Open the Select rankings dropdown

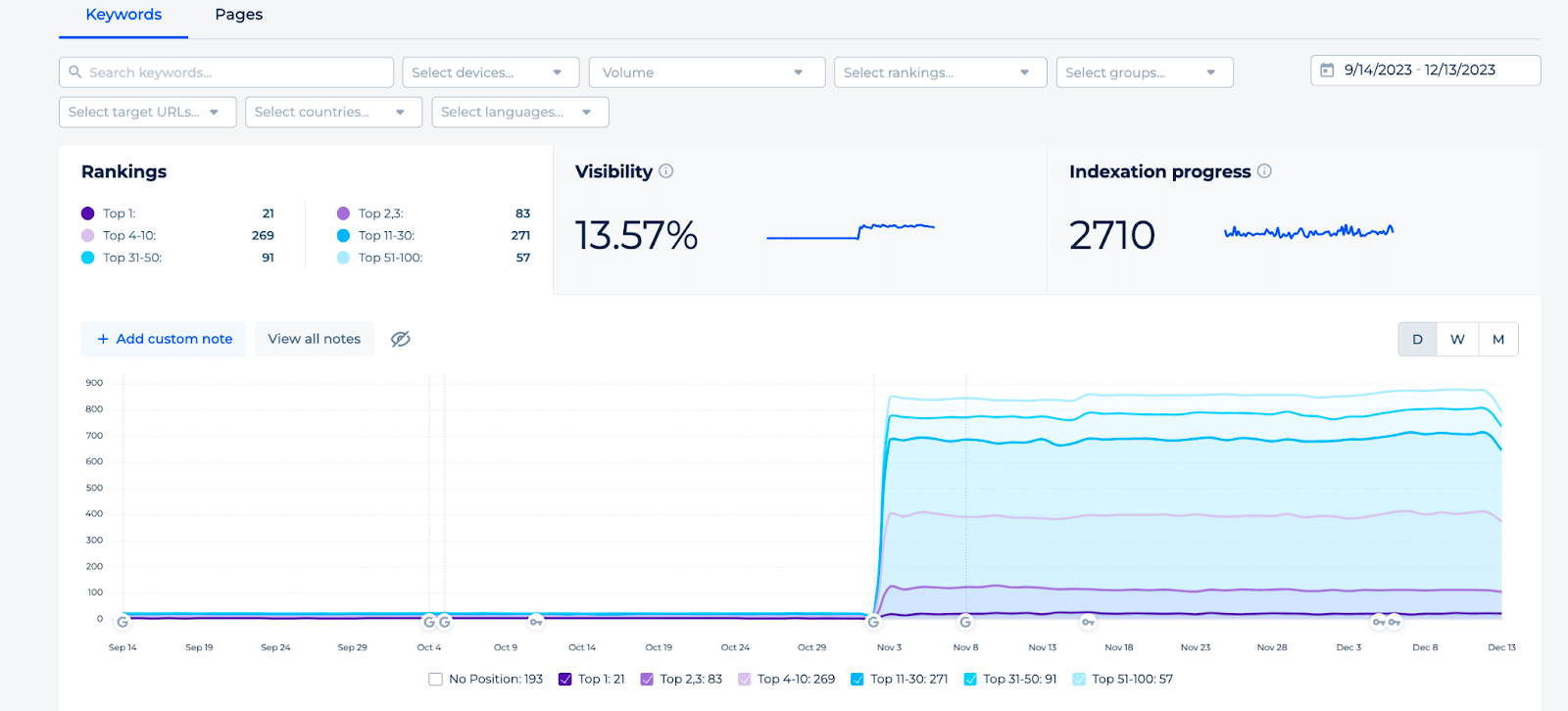click(940, 72)
